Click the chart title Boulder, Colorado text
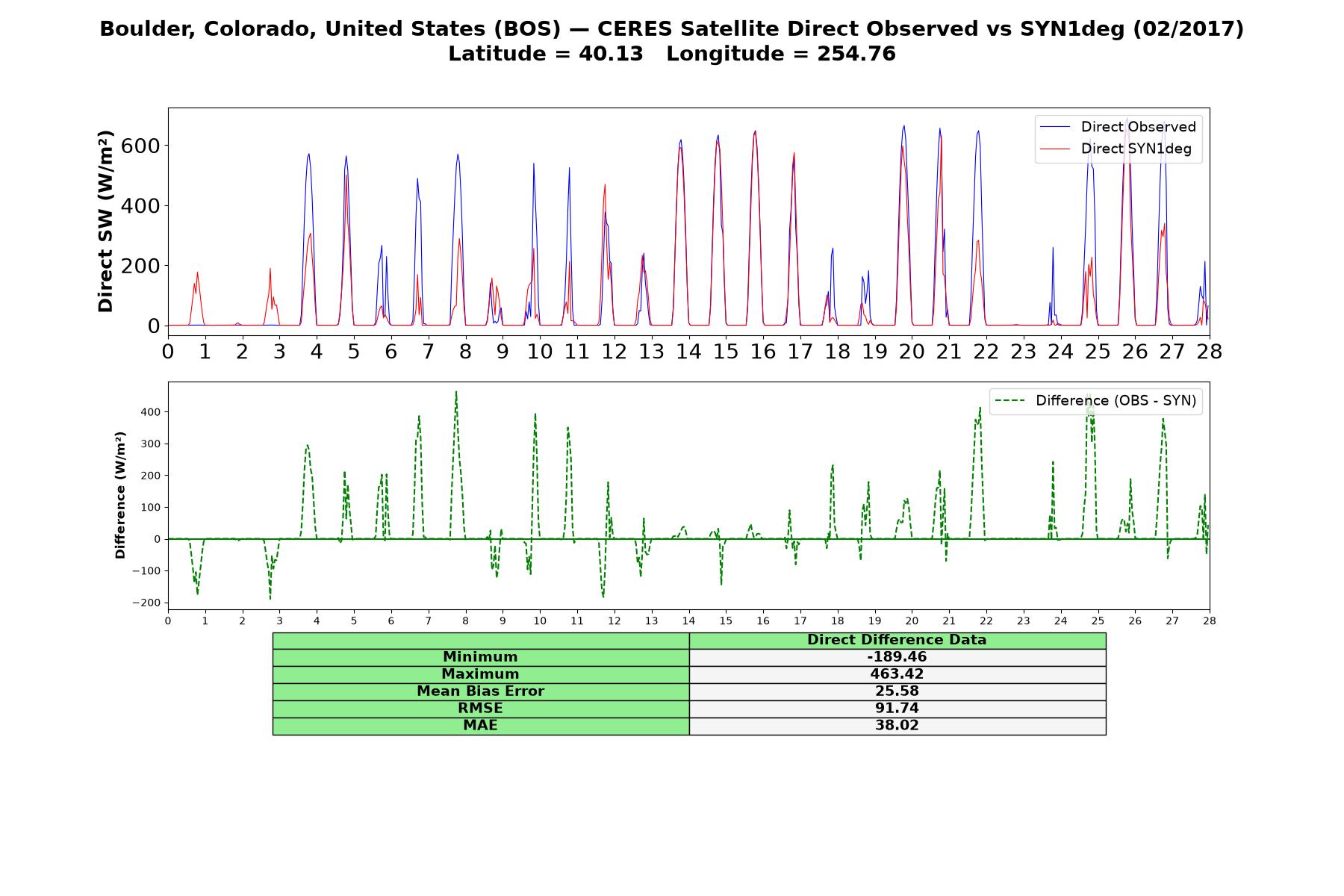This screenshot has width=1344, height=896. click(672, 29)
